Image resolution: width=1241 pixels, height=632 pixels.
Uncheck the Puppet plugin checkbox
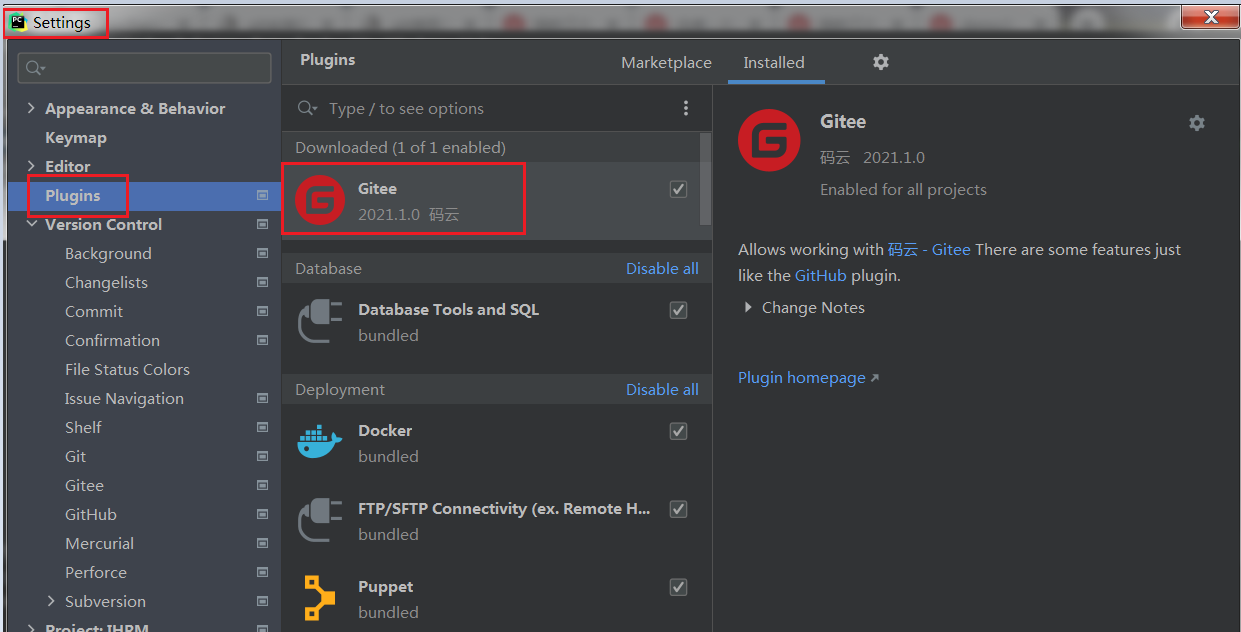coord(678,587)
